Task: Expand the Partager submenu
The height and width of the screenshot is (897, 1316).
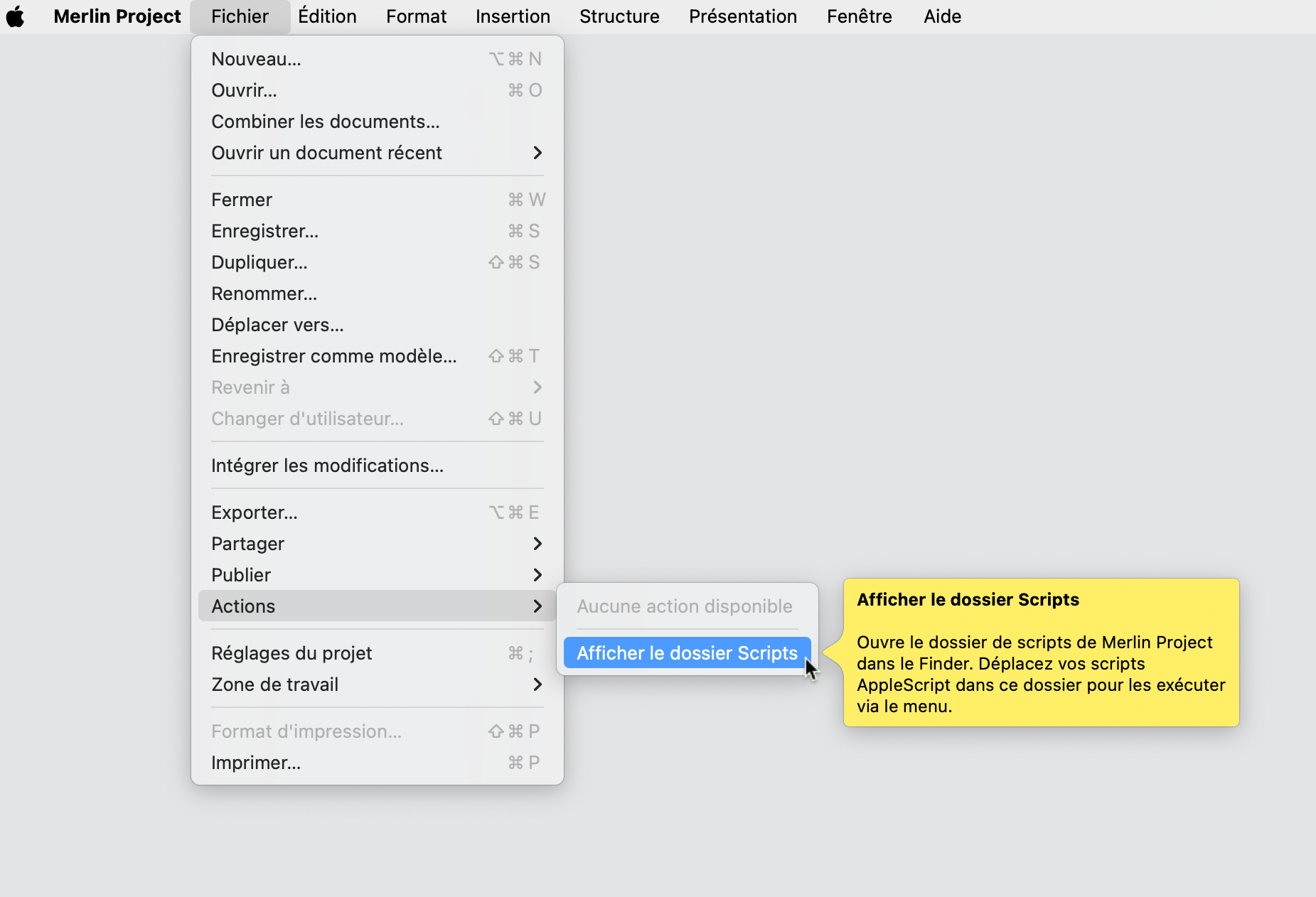Action: [377, 544]
